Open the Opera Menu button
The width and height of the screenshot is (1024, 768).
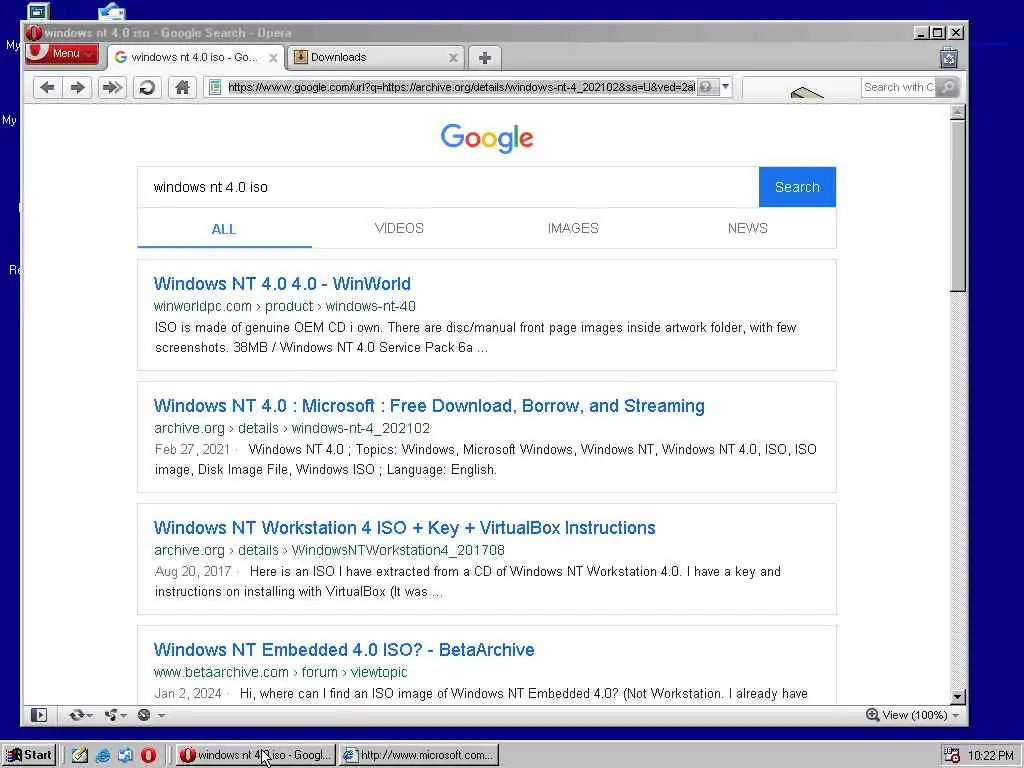[62, 54]
